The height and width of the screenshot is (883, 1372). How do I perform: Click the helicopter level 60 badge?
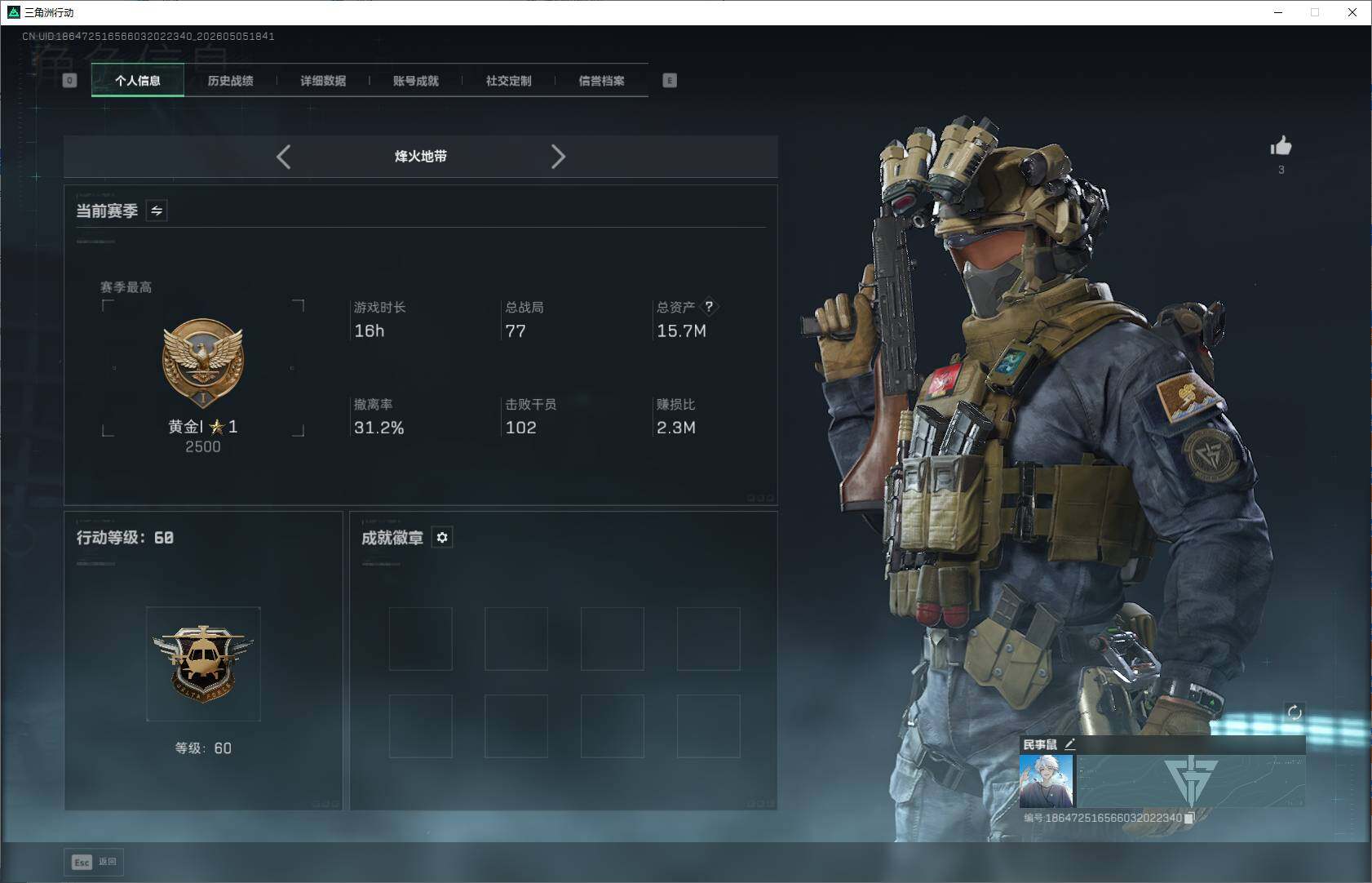203,663
